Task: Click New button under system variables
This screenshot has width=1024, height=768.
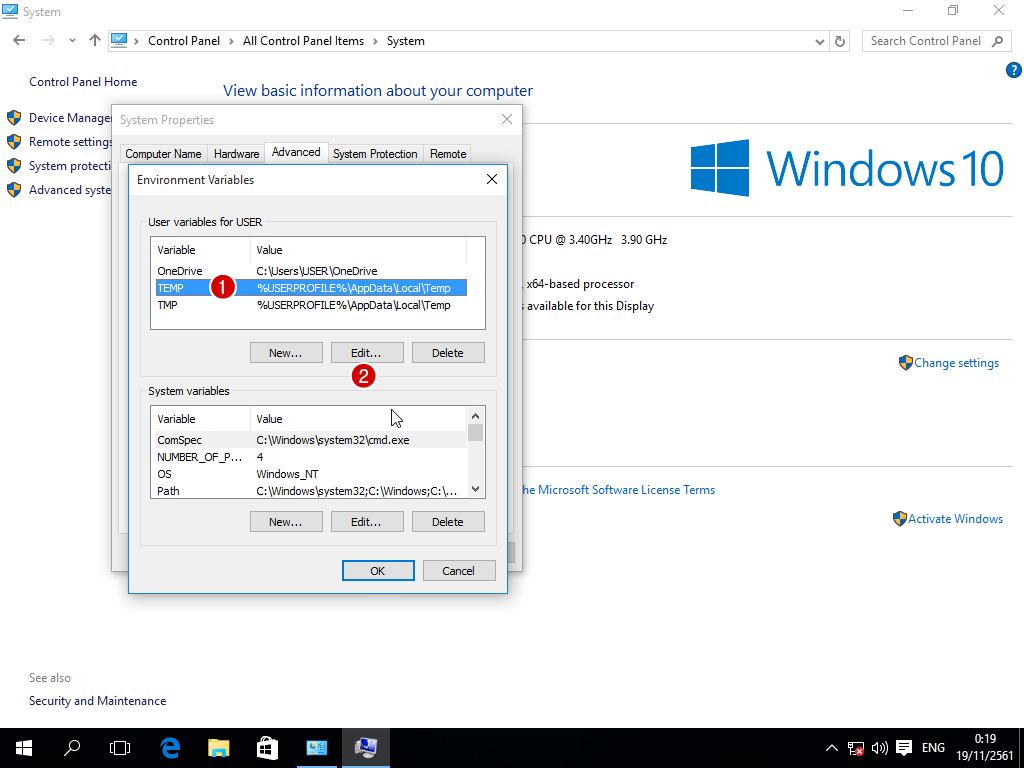Action: (286, 522)
